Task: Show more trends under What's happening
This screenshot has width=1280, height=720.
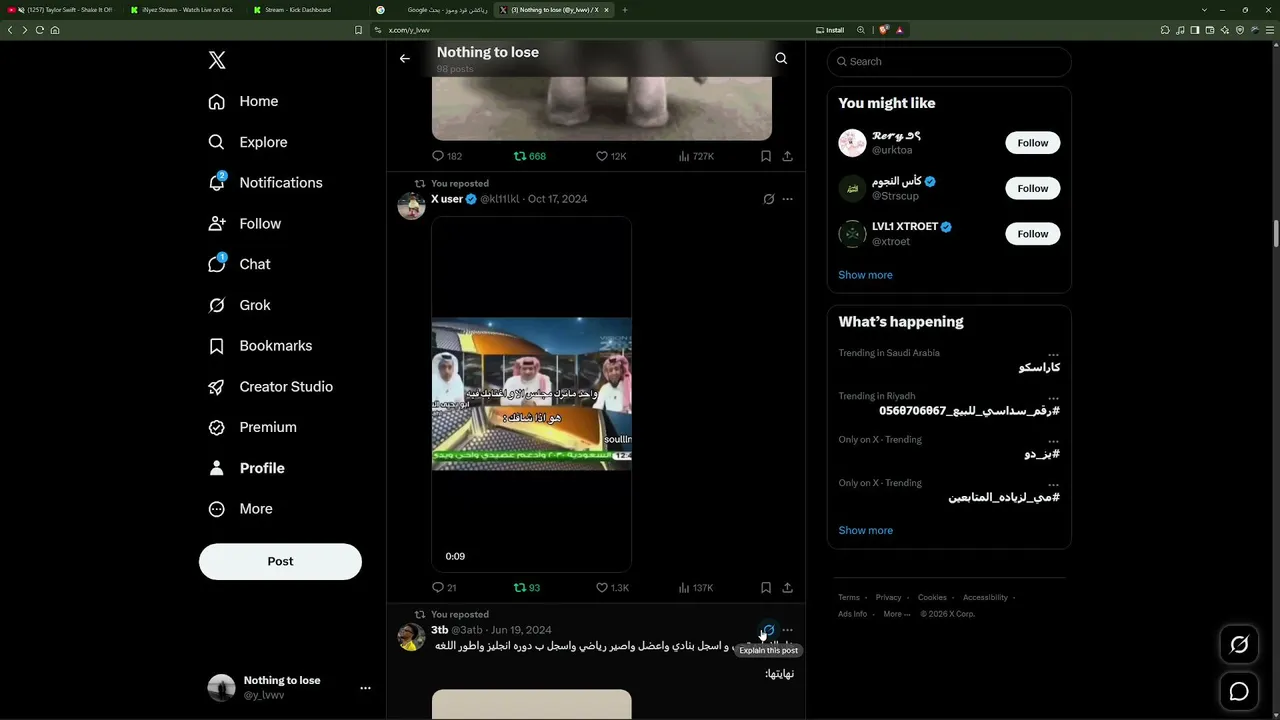Action: pos(865,531)
